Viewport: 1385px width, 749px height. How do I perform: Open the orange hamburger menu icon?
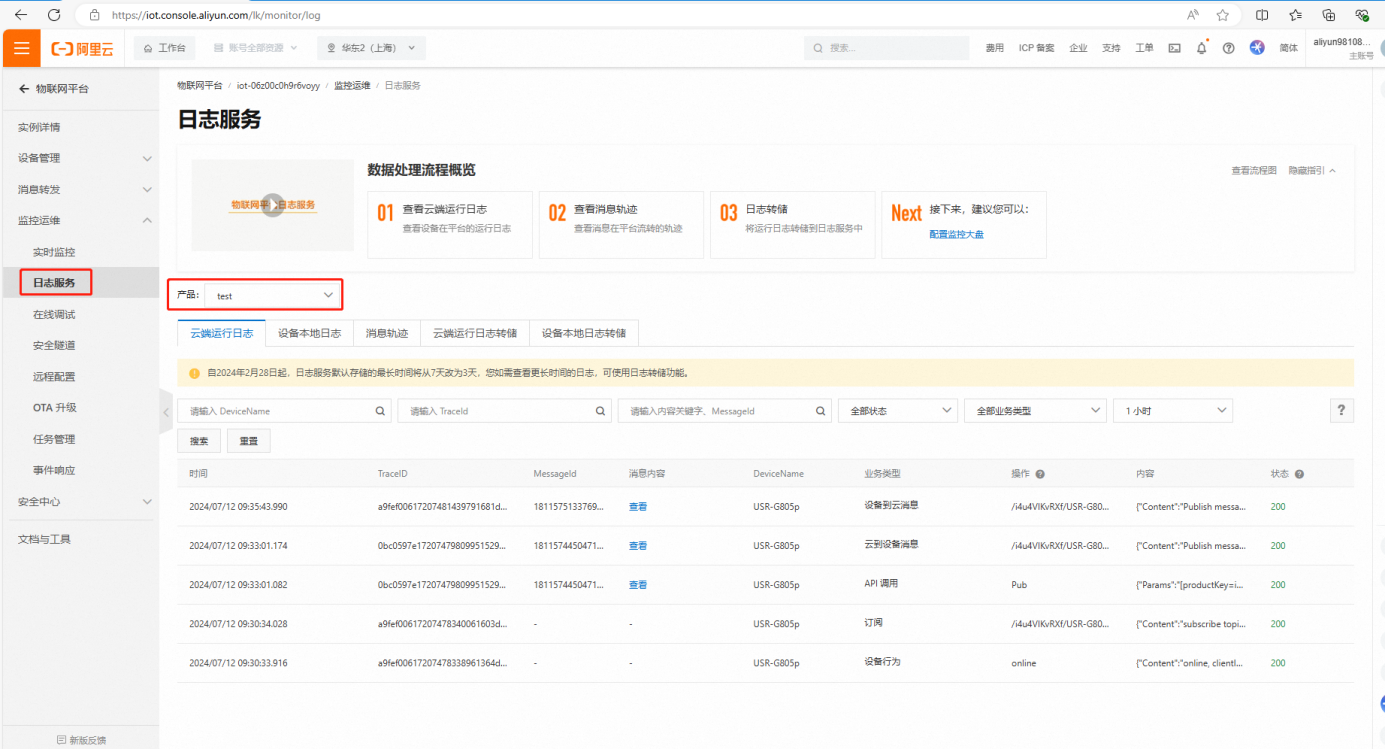coord(21,48)
